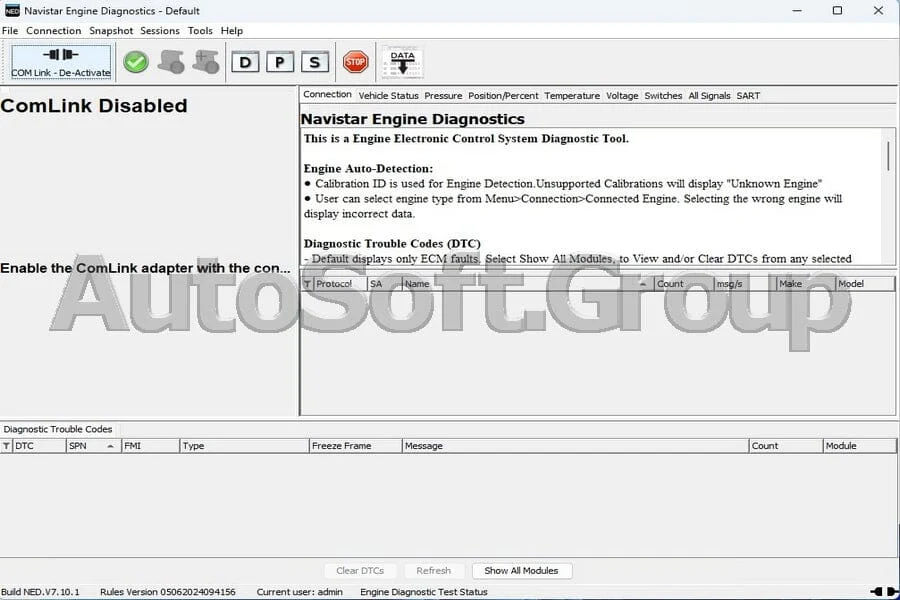Click the COM Link De-Activate button

61,62
